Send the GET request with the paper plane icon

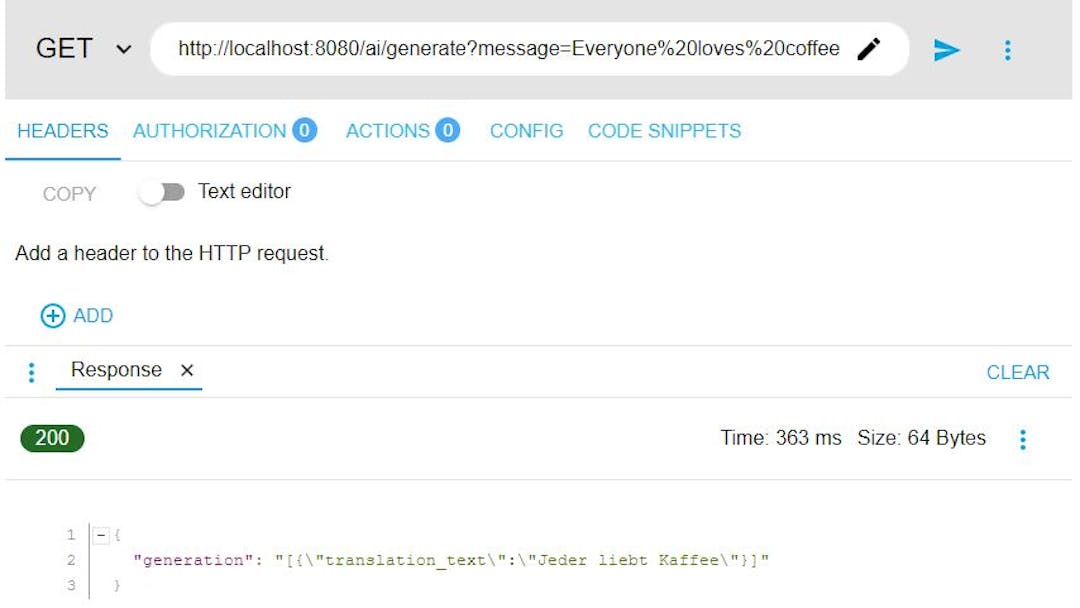pyautogui.click(x=946, y=49)
